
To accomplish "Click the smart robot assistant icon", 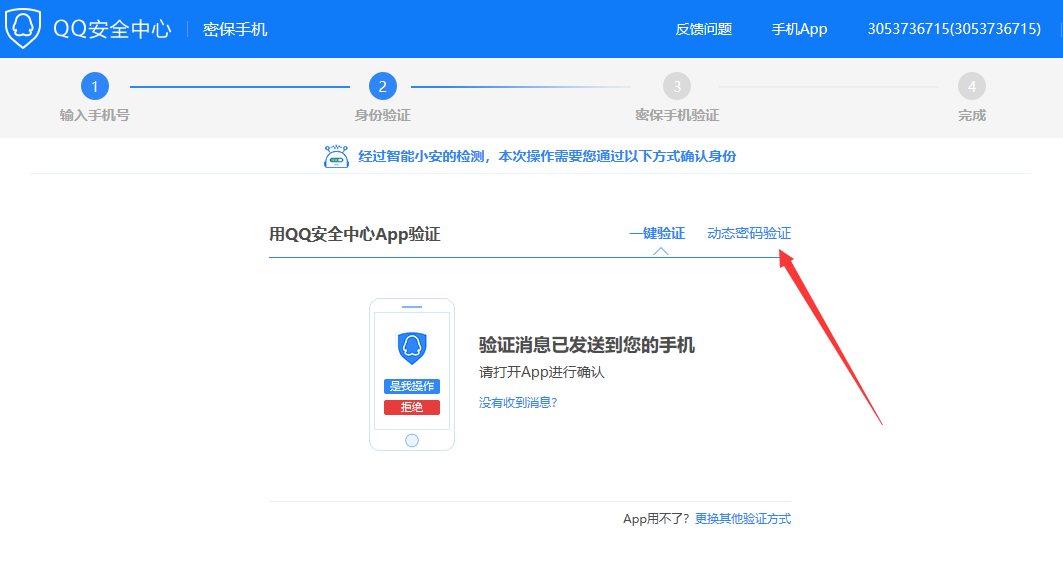I will pos(336,157).
